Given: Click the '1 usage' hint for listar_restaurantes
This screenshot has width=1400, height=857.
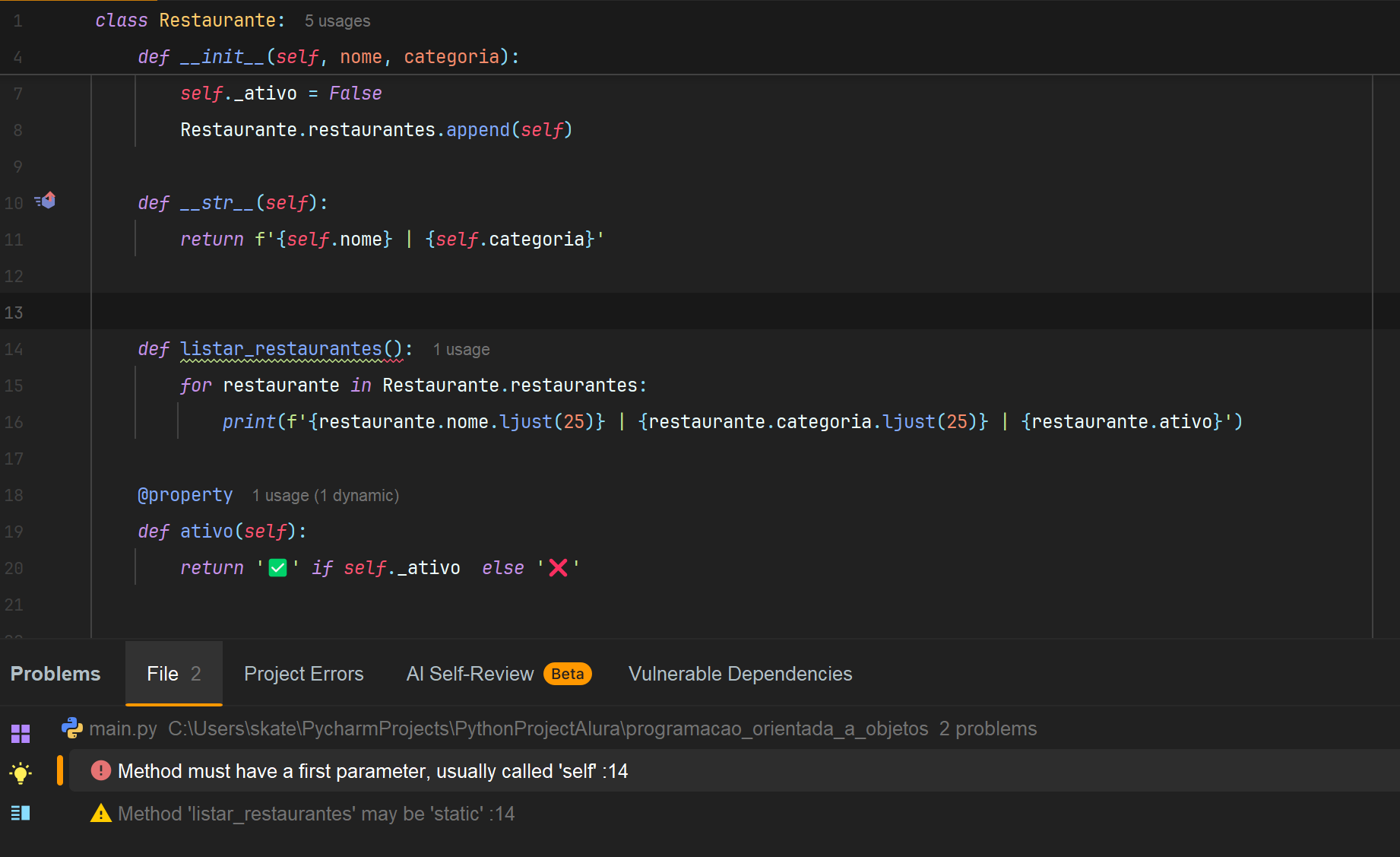Looking at the screenshot, I should pyautogui.click(x=461, y=350).
